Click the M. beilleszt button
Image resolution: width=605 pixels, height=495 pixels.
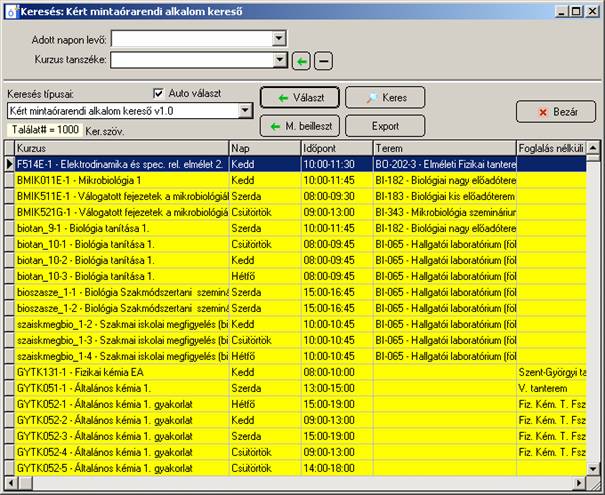tap(300, 126)
